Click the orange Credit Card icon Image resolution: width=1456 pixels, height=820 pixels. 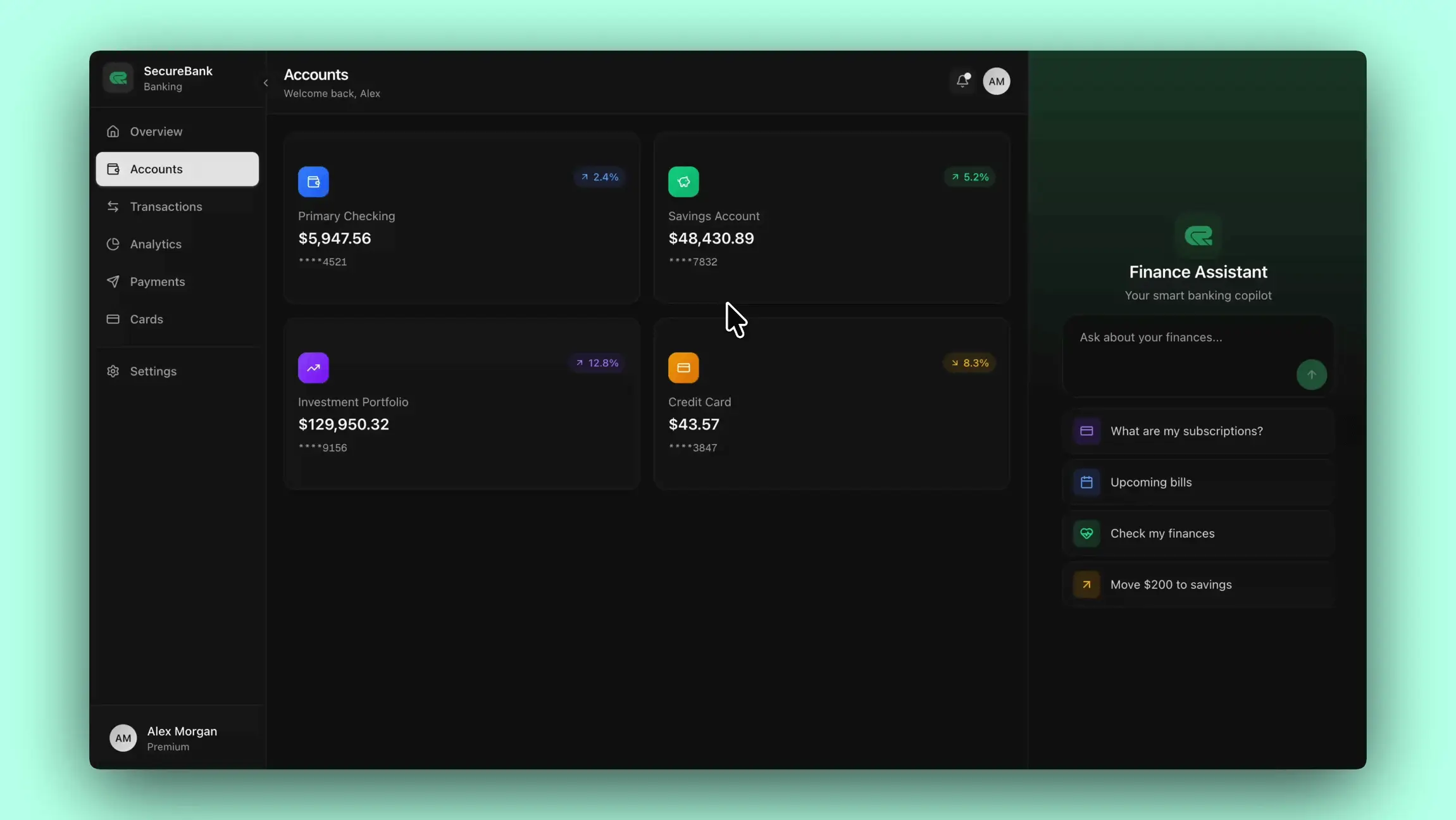coord(683,367)
